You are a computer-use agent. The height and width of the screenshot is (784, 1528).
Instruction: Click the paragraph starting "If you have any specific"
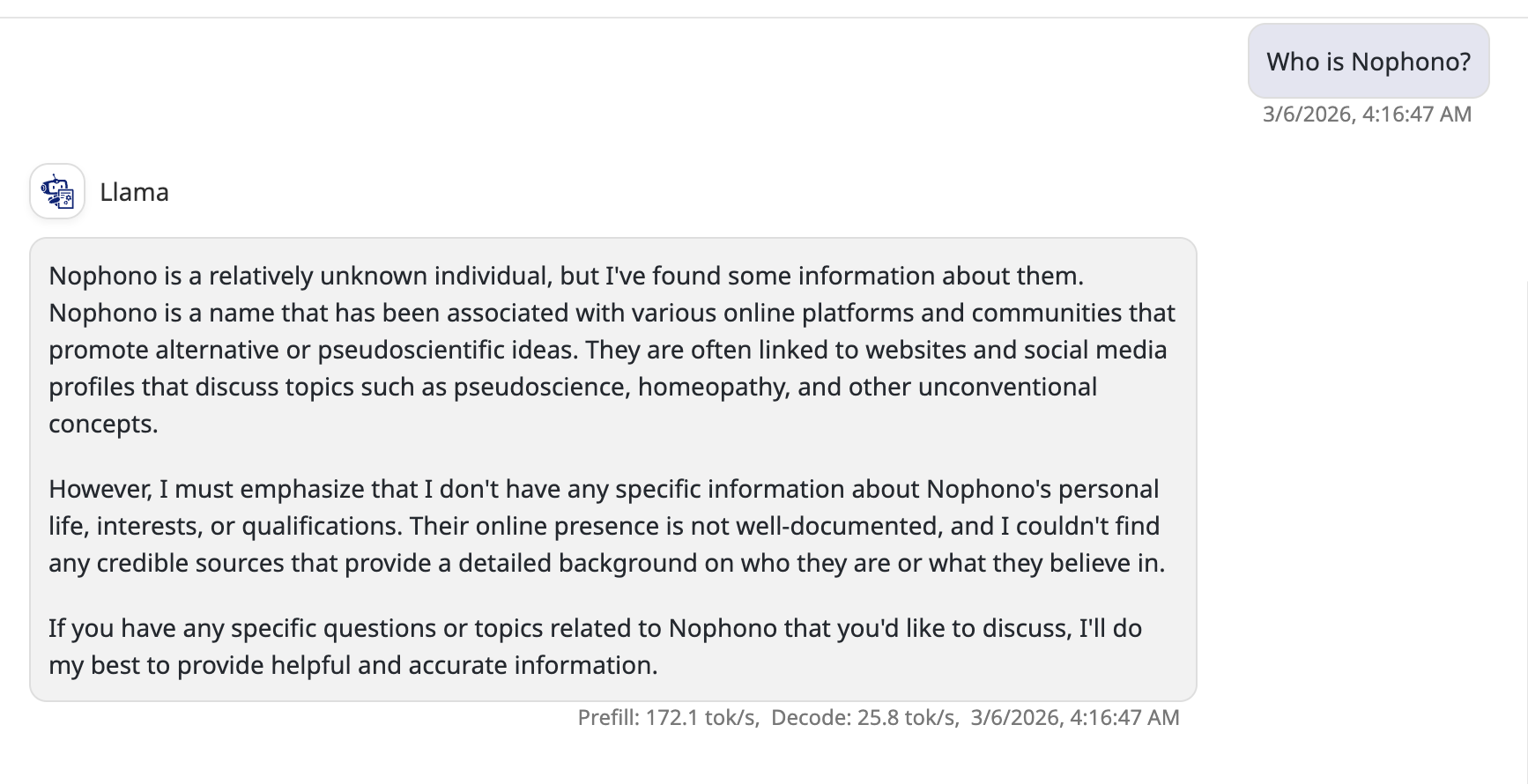(x=595, y=647)
